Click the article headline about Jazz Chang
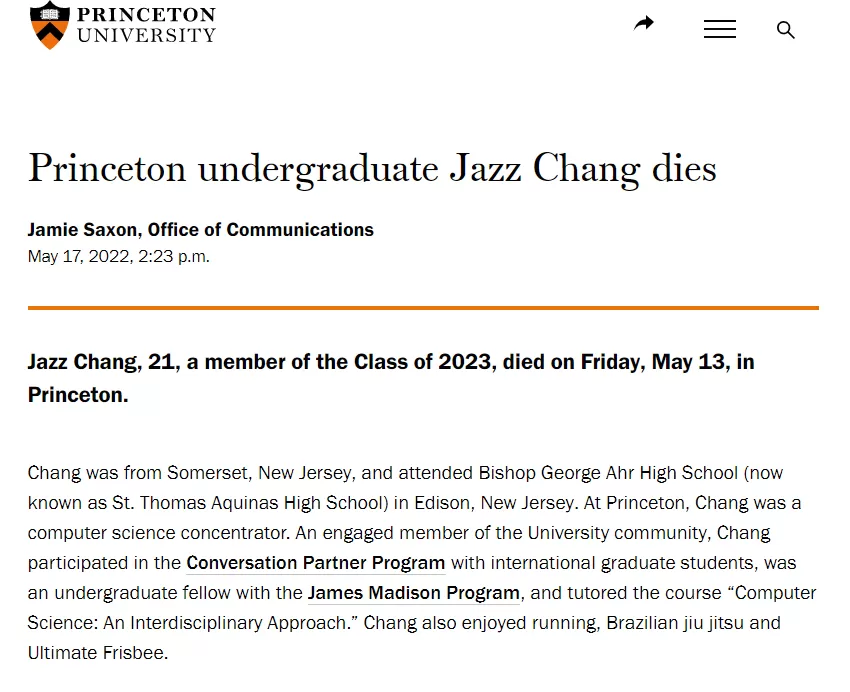This screenshot has height=692, width=850. [x=372, y=169]
